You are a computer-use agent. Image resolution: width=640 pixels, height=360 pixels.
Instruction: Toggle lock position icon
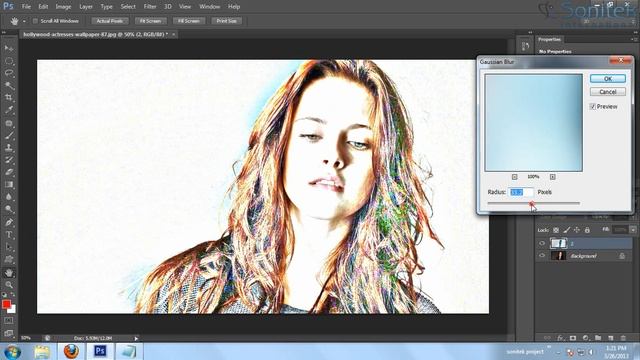click(x=577, y=230)
